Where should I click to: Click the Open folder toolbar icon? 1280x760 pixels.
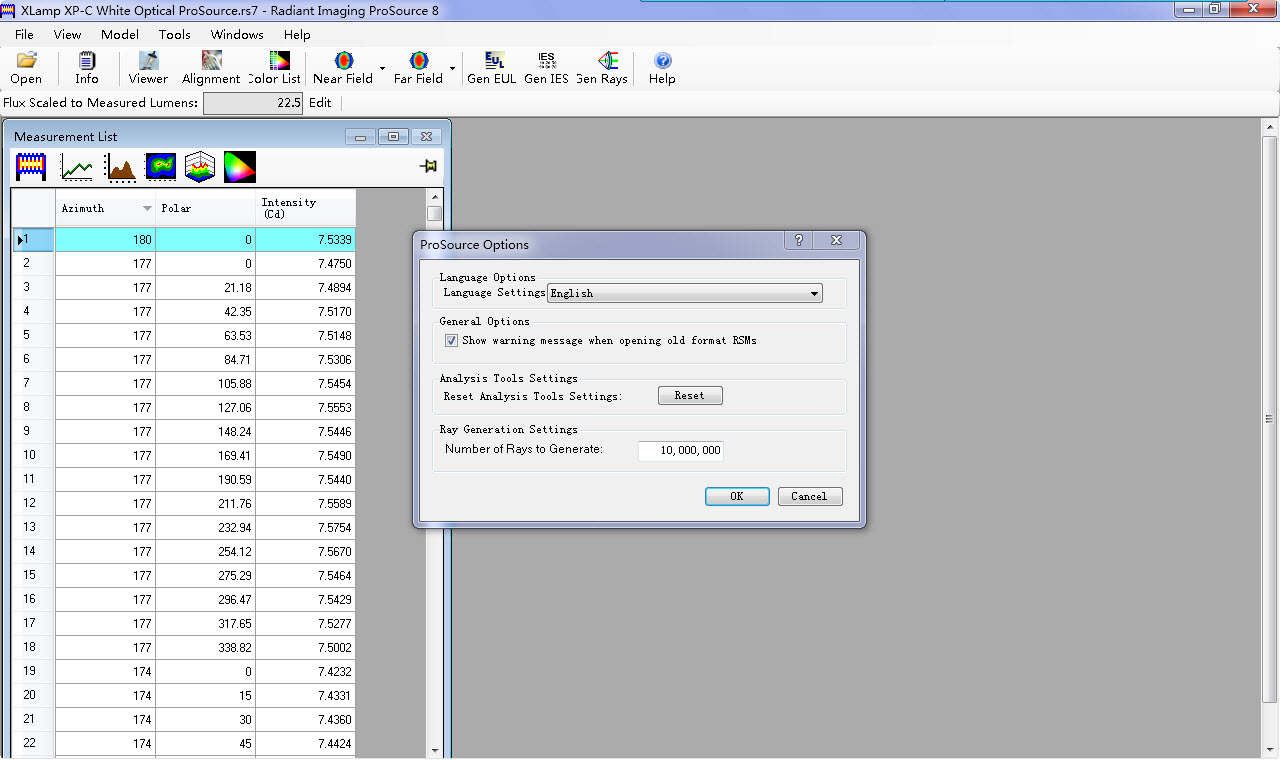(26, 68)
